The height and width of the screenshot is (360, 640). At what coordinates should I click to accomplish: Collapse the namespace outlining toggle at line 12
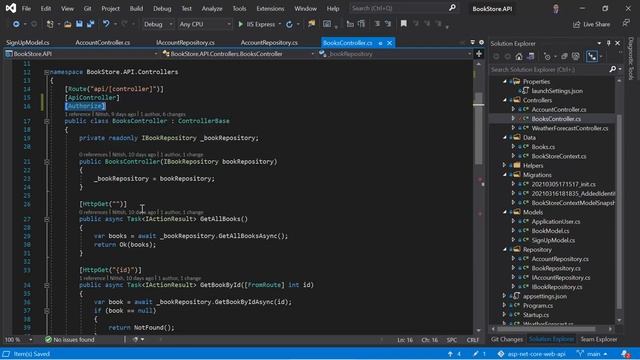pos(47,72)
